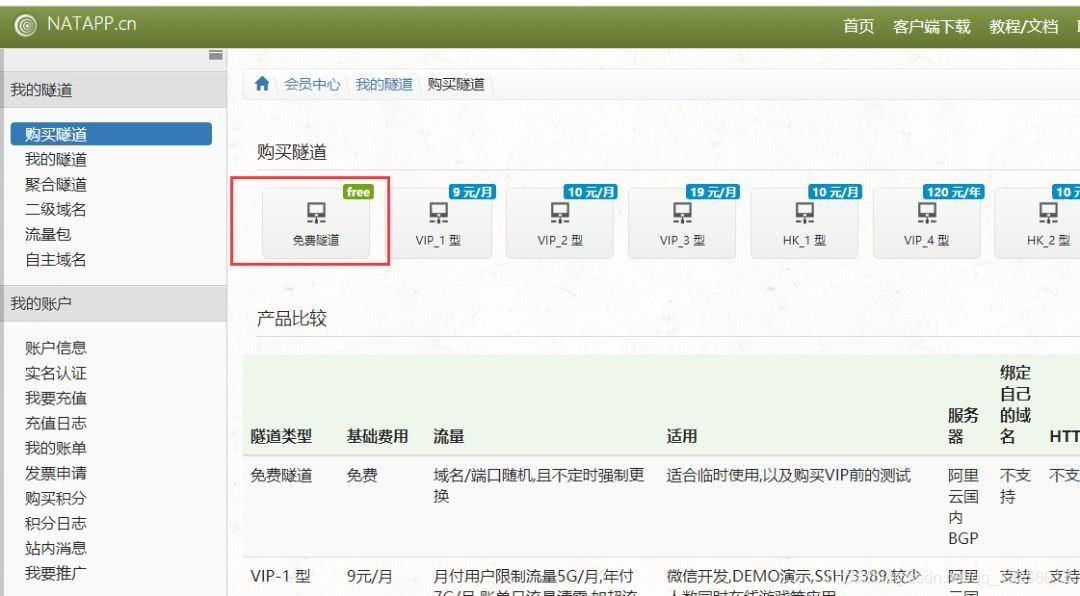1080x596 pixels.
Task: Open 客户端下载 in top navigation
Action: coord(931,26)
